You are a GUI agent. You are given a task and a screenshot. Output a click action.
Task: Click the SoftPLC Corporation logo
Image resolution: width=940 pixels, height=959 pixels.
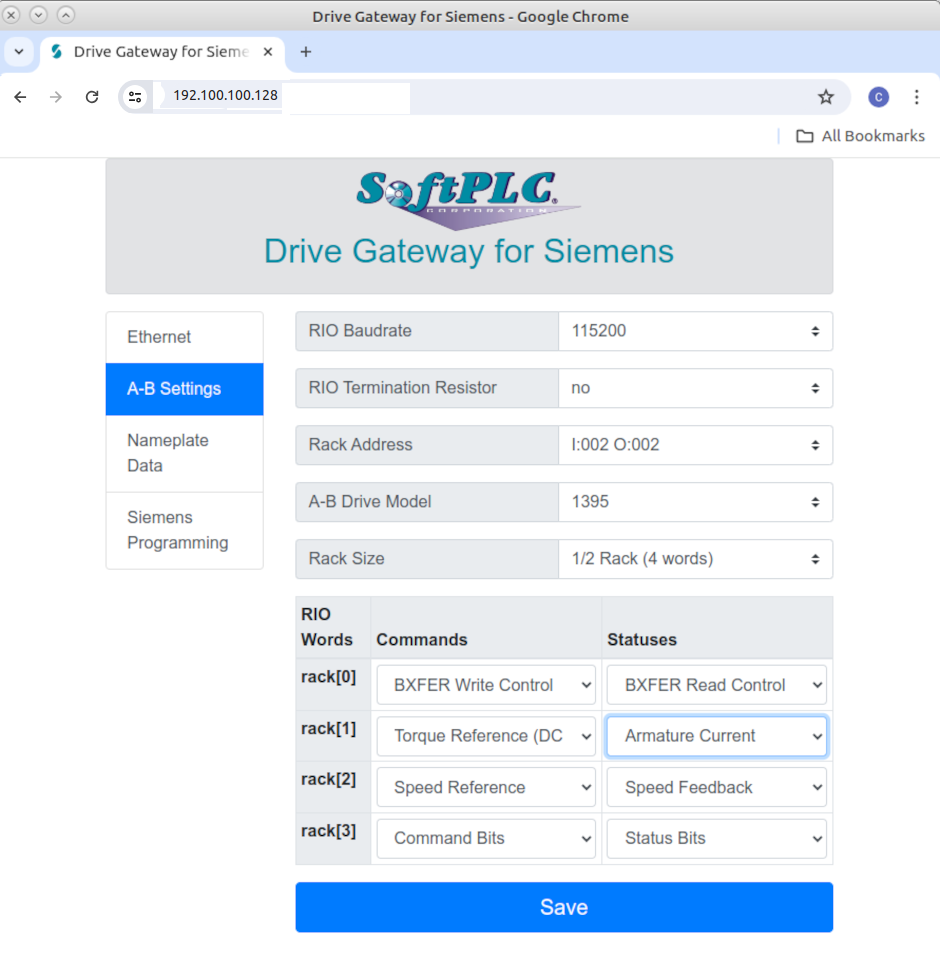click(x=468, y=199)
